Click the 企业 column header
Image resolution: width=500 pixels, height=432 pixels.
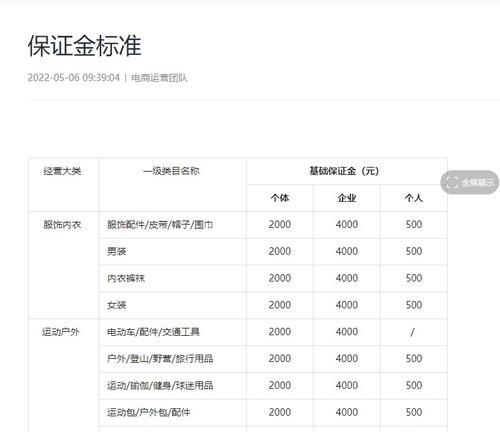point(347,198)
